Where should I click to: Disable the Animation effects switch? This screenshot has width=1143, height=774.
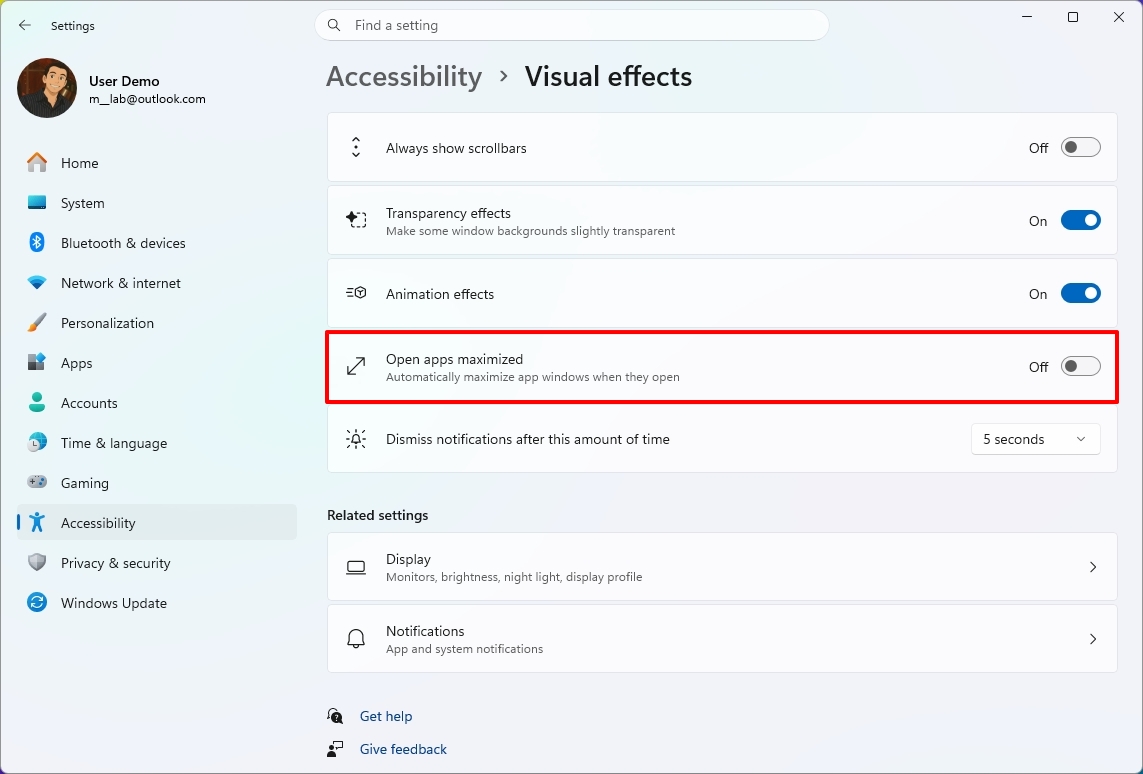point(1080,294)
